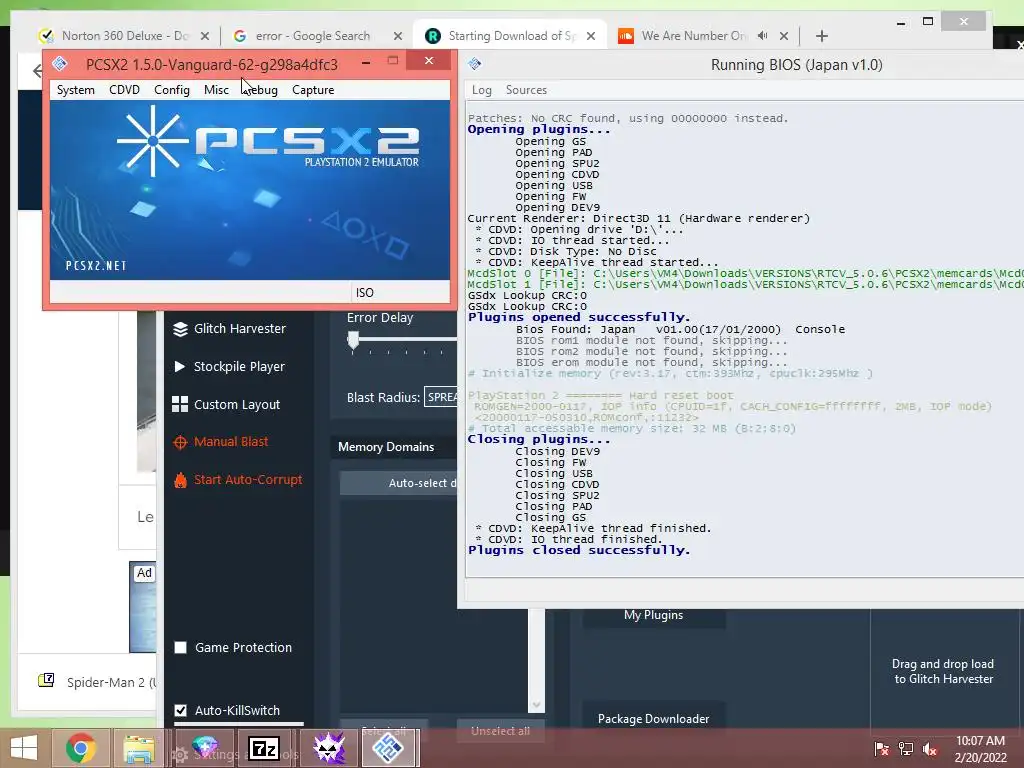Viewport: 1024px width, 768px height.
Task: Enable the Game Protection checkbox
Action: coord(181,647)
